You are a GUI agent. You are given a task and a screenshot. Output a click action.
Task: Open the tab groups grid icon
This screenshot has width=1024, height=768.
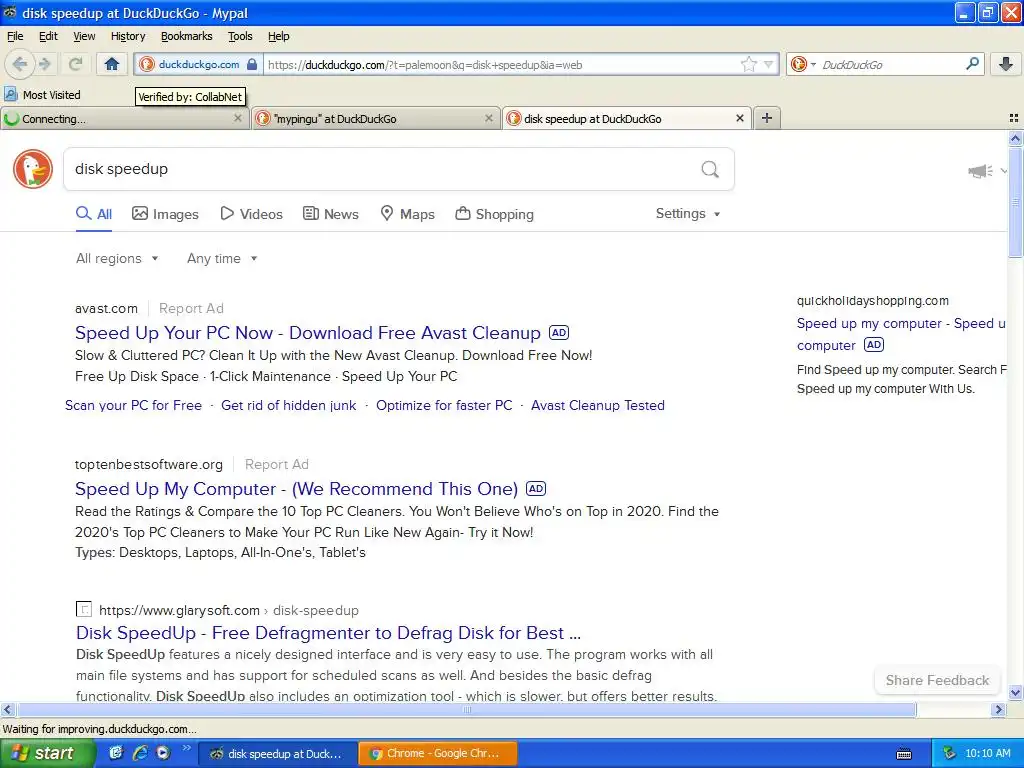[x=1014, y=118]
